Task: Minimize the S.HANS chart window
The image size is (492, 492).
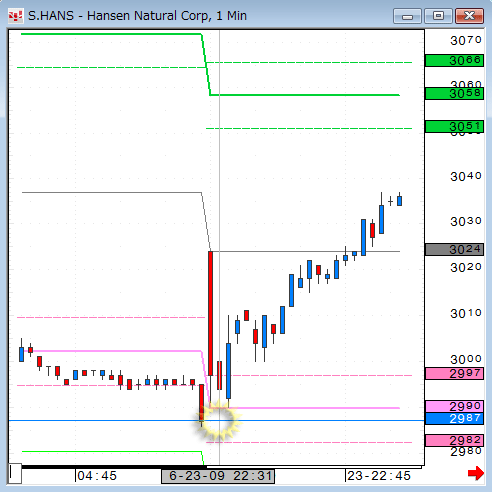Action: 407,16
